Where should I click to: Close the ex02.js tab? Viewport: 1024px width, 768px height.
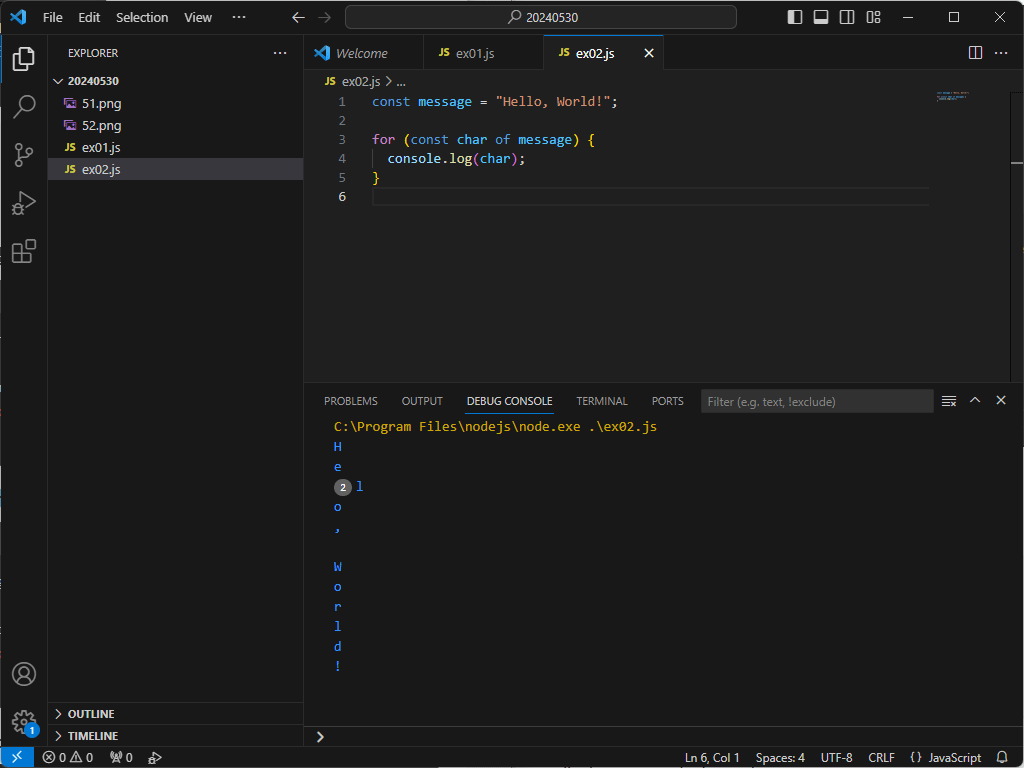tap(649, 53)
